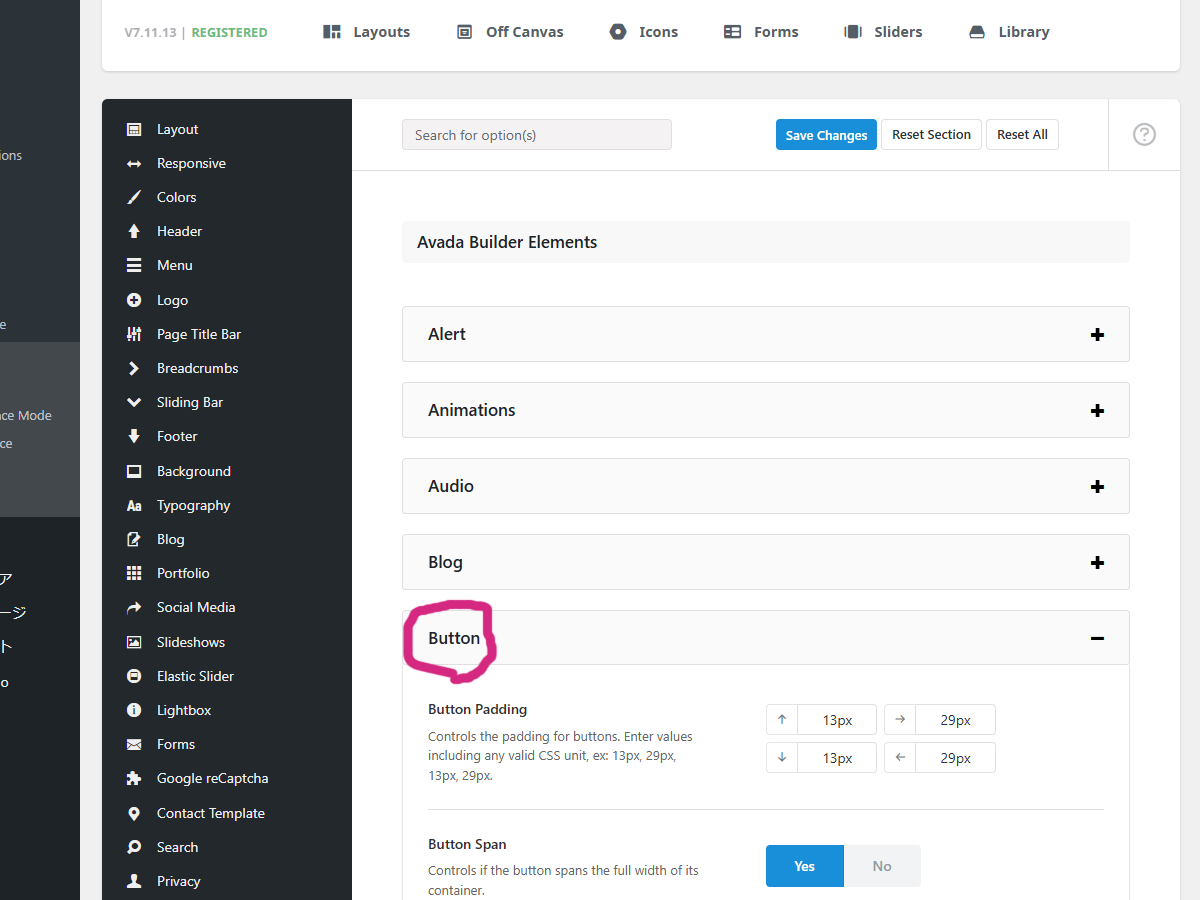The height and width of the screenshot is (900, 1200).
Task: Open the Forms top menu
Action: [x=761, y=32]
